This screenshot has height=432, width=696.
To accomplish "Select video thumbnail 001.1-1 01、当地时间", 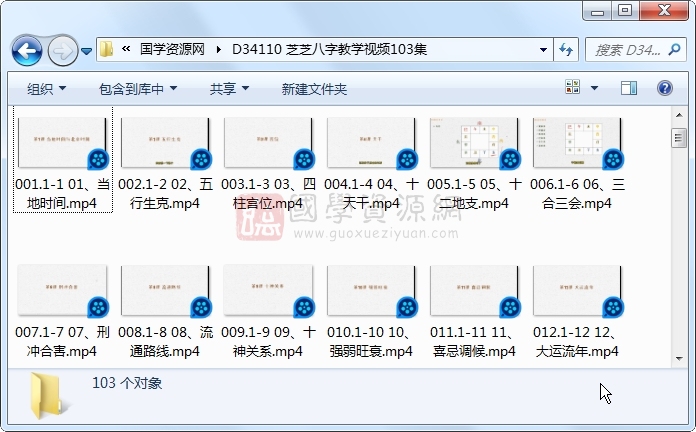I will (63, 143).
